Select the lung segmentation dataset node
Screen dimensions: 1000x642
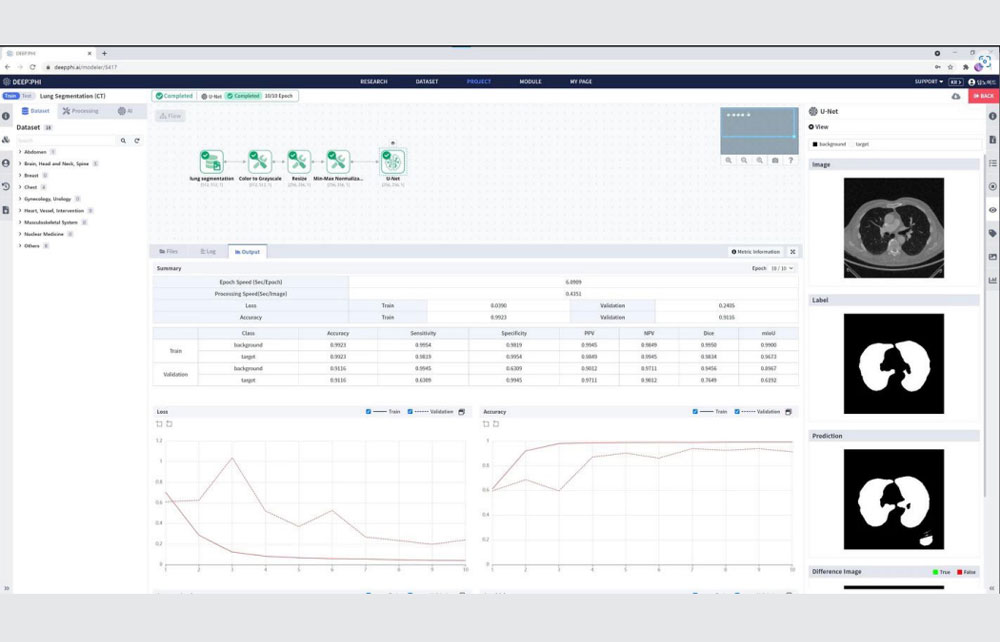(212, 162)
